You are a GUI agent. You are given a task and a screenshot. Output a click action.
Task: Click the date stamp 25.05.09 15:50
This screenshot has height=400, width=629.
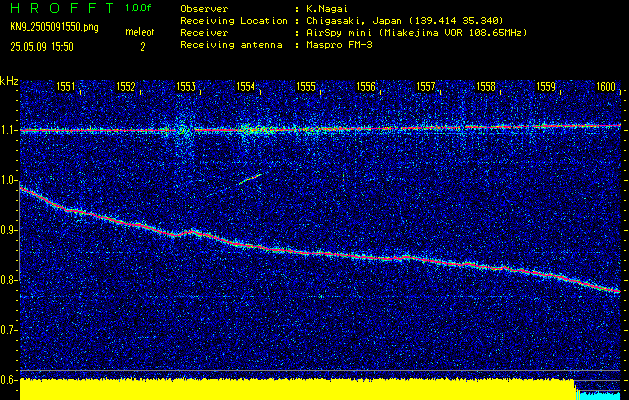click(42, 47)
